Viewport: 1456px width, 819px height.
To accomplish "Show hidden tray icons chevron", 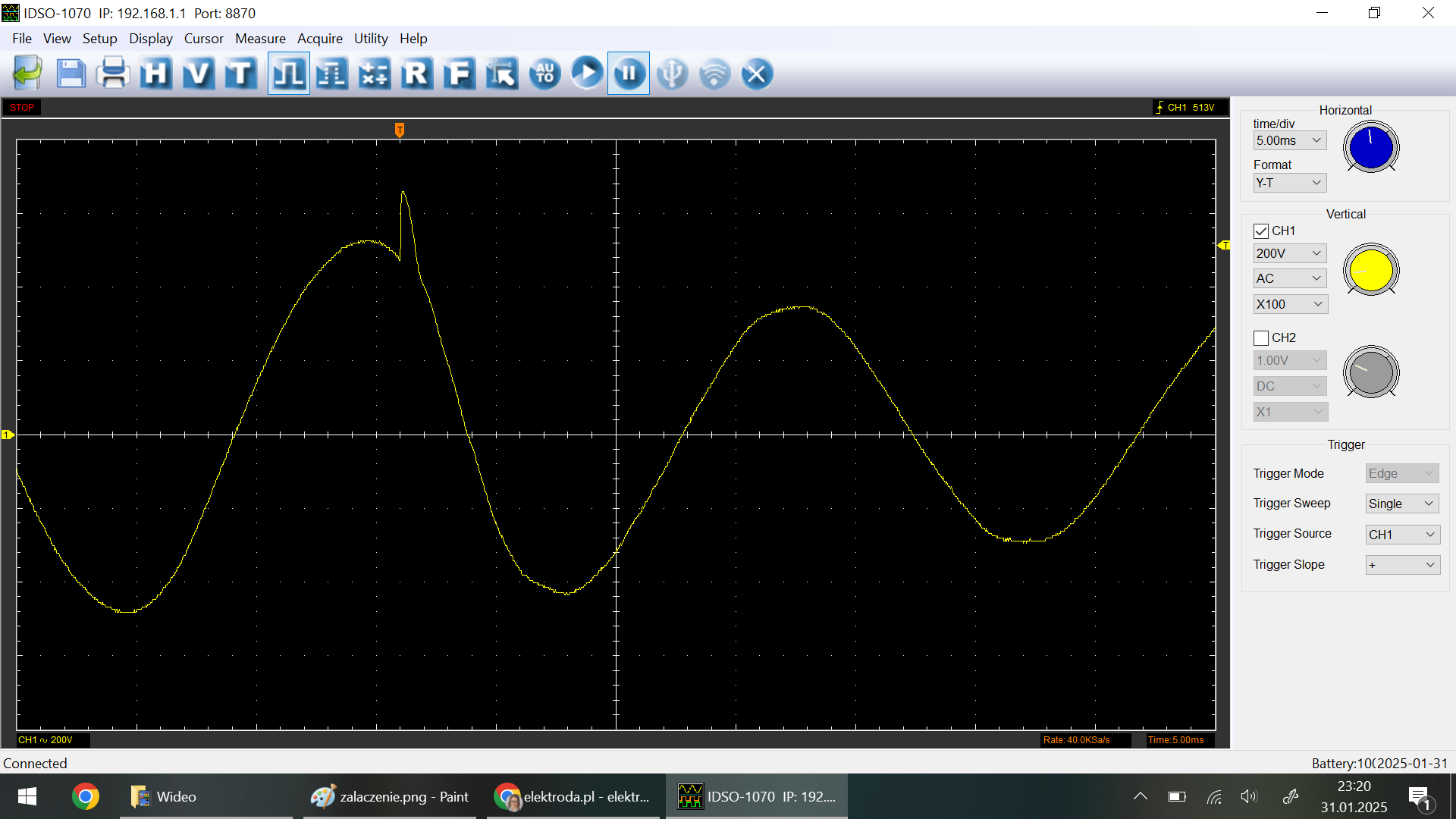I will pyautogui.click(x=1140, y=796).
